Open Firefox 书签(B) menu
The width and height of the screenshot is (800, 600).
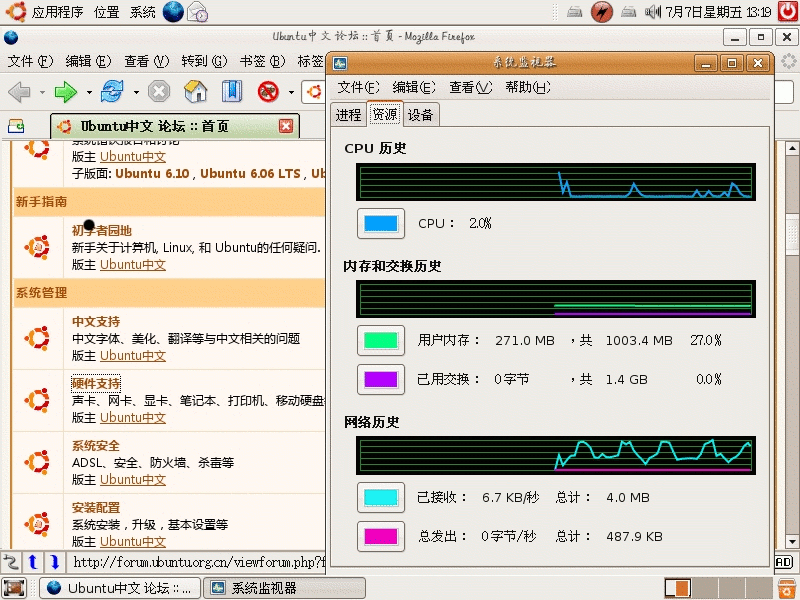click(262, 62)
